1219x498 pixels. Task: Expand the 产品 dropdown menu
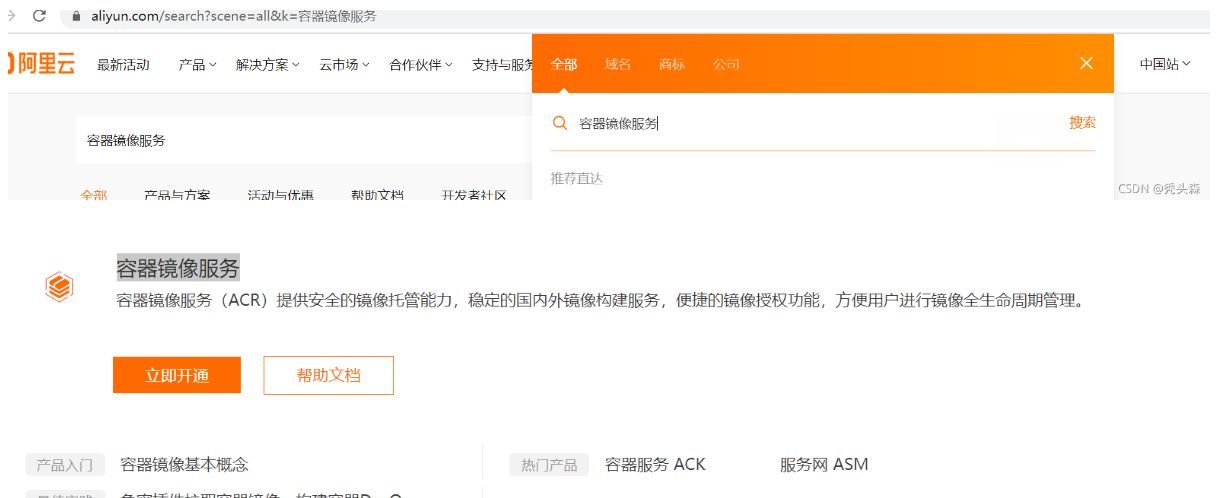coord(197,64)
